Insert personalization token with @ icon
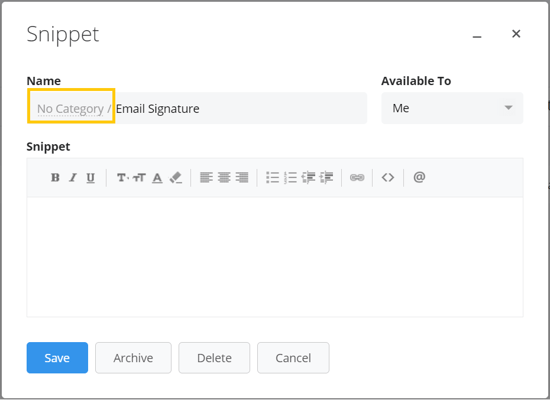The image size is (550, 400). point(419,177)
